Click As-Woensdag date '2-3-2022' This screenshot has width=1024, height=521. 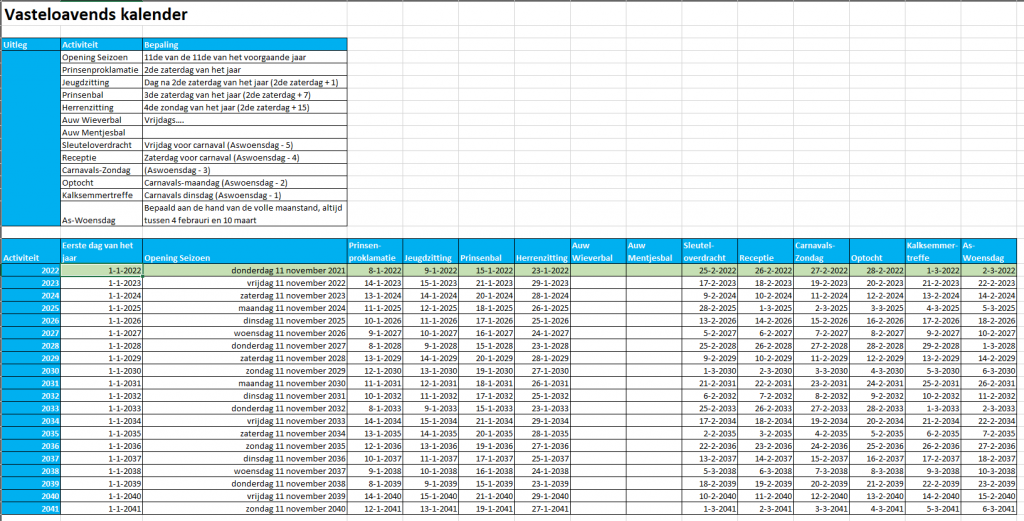(989, 270)
